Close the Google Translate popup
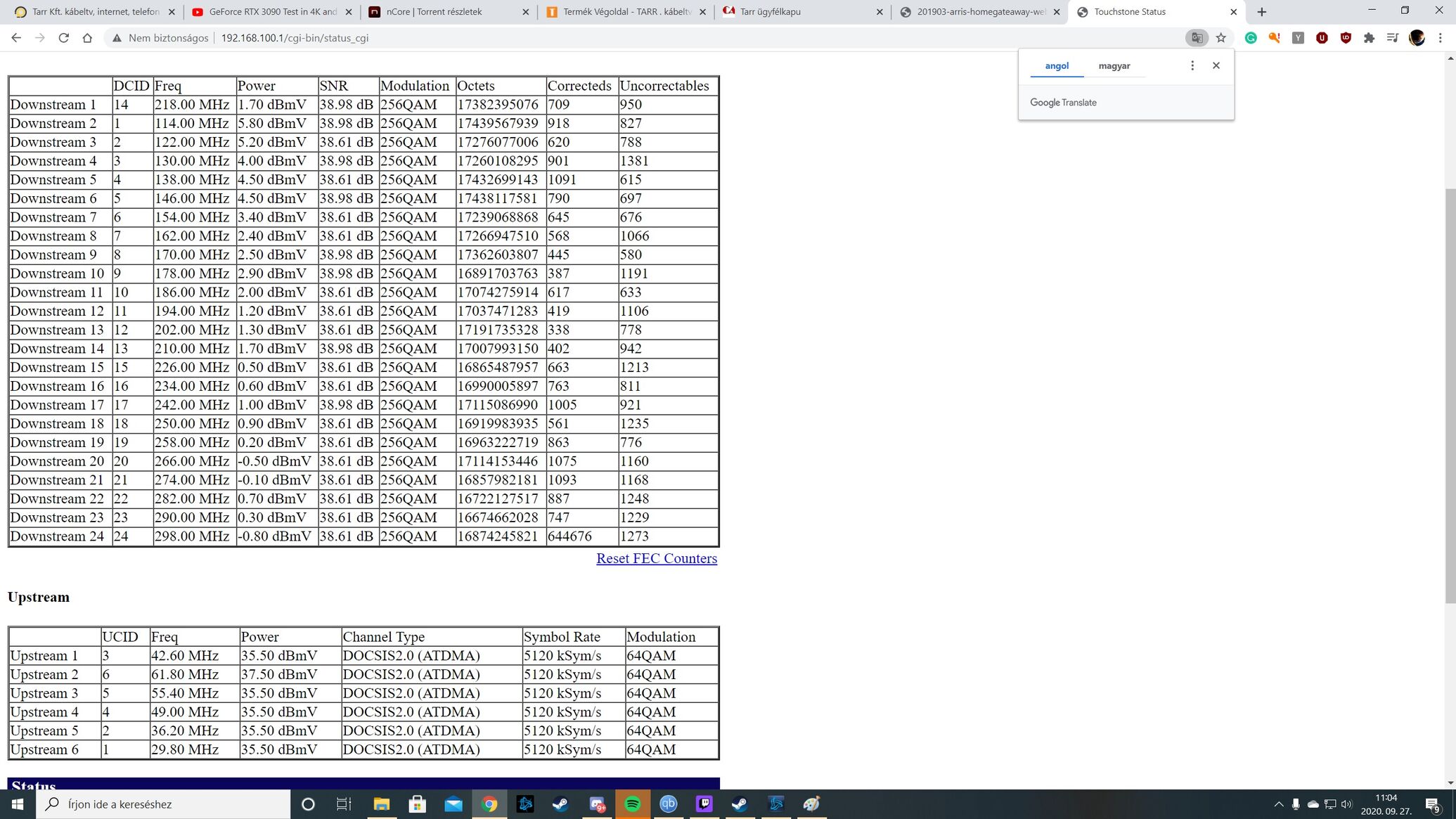Screen dimensions: 1456x819 click(x=1216, y=65)
